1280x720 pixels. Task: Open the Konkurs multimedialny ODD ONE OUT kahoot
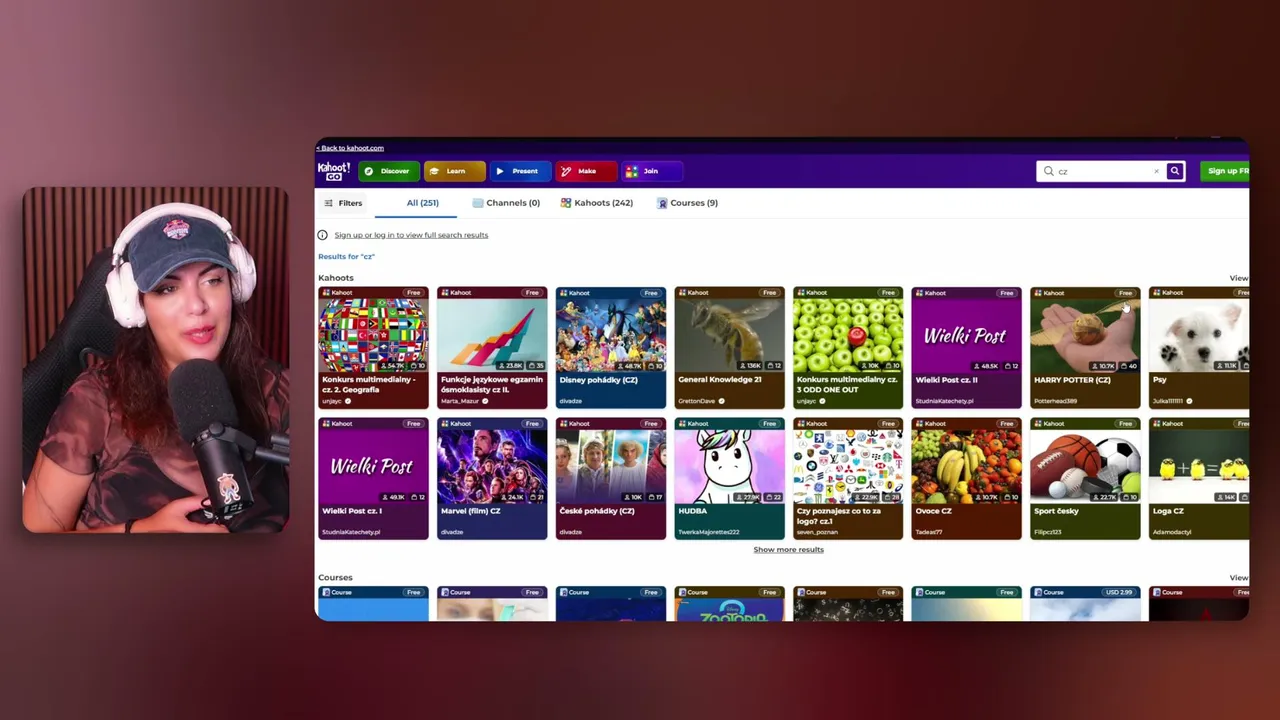(848, 348)
